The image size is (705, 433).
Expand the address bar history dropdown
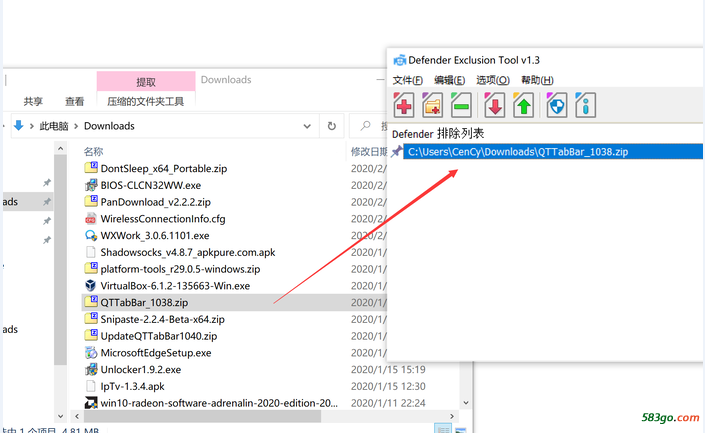pos(307,126)
